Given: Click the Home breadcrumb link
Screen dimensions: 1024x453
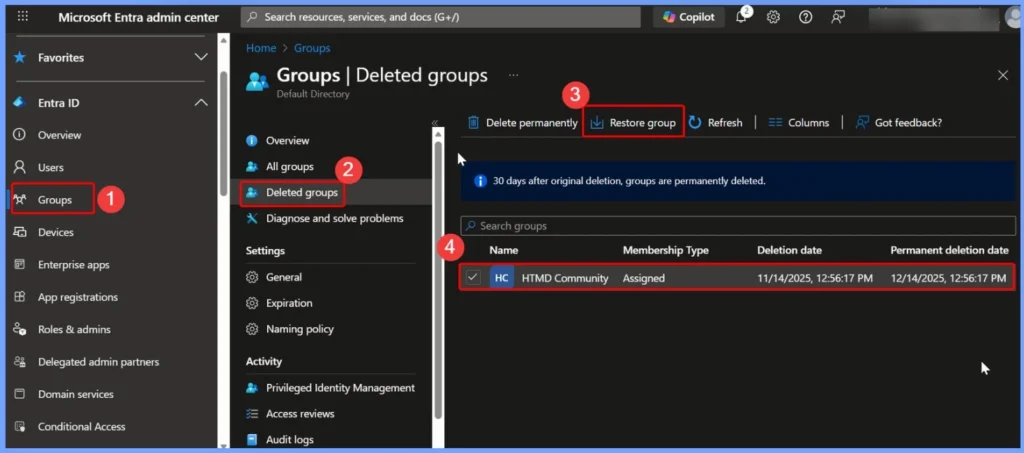Looking at the screenshot, I should coord(261,48).
